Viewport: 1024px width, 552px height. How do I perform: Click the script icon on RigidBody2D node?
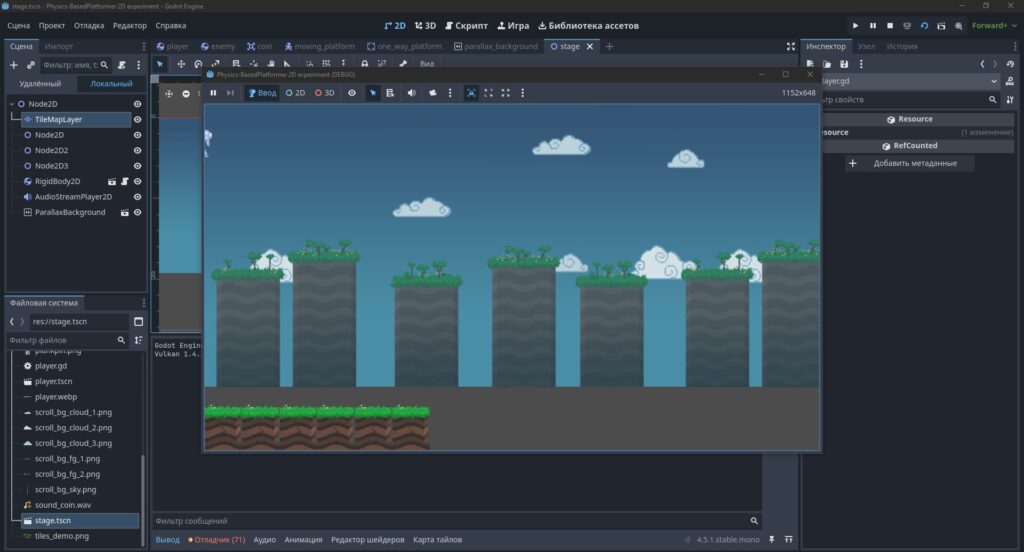coord(124,181)
